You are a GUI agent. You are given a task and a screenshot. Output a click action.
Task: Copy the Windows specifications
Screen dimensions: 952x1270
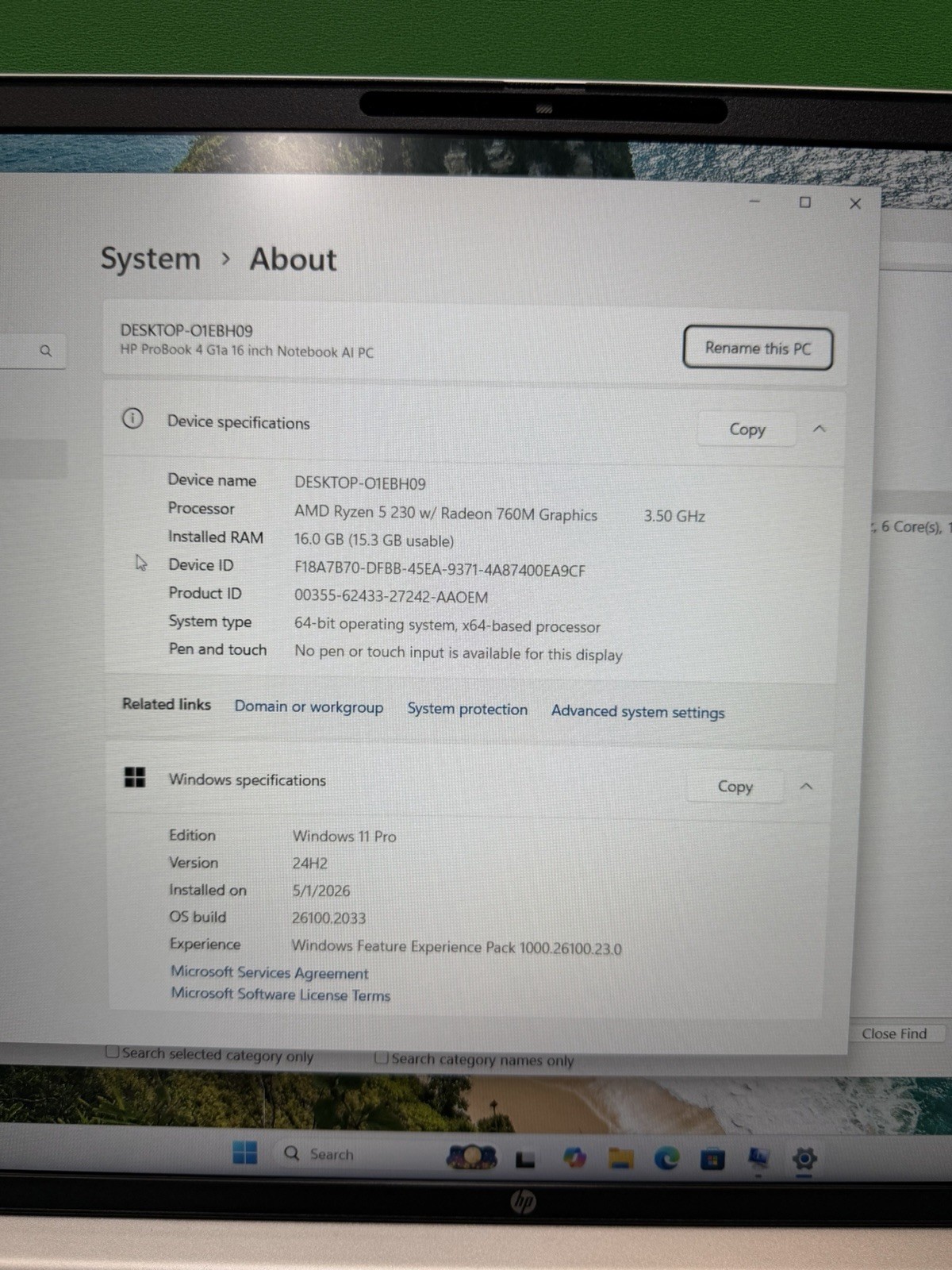click(735, 787)
